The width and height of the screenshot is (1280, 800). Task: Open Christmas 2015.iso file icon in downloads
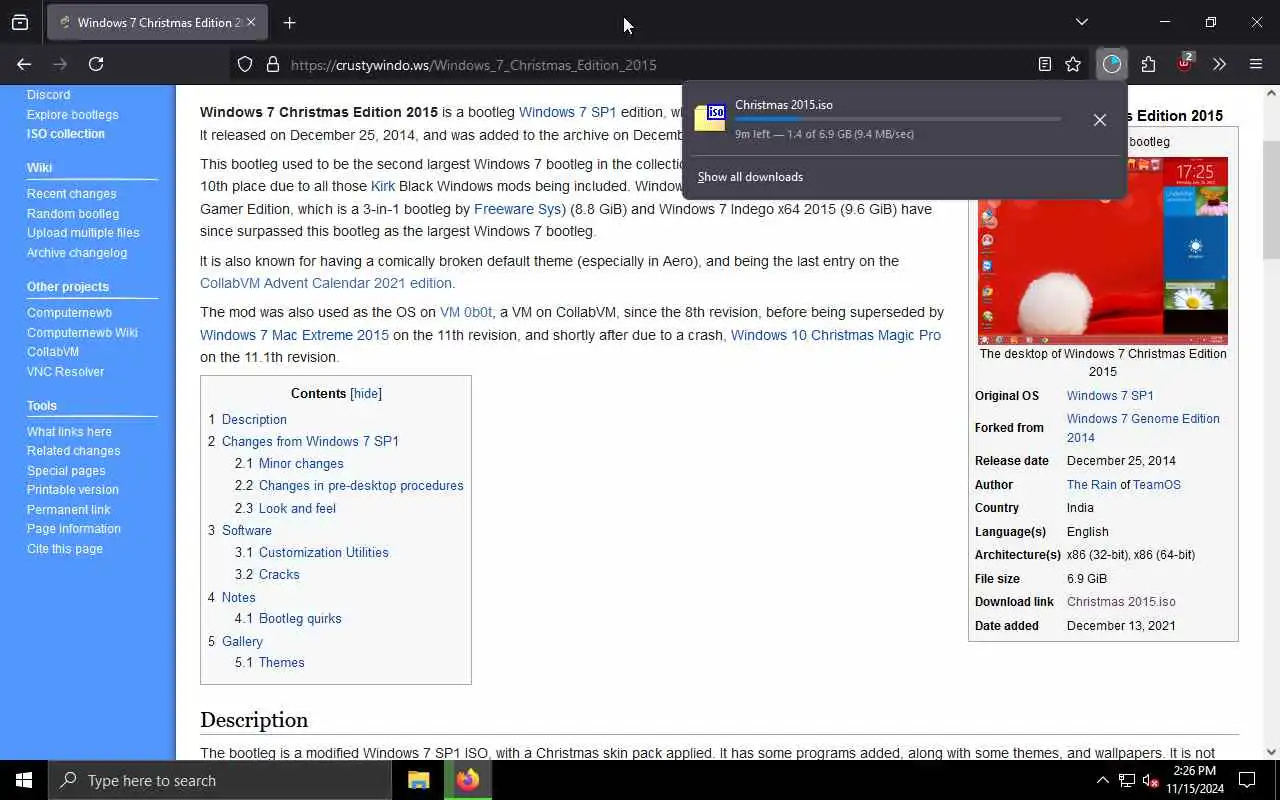point(710,117)
